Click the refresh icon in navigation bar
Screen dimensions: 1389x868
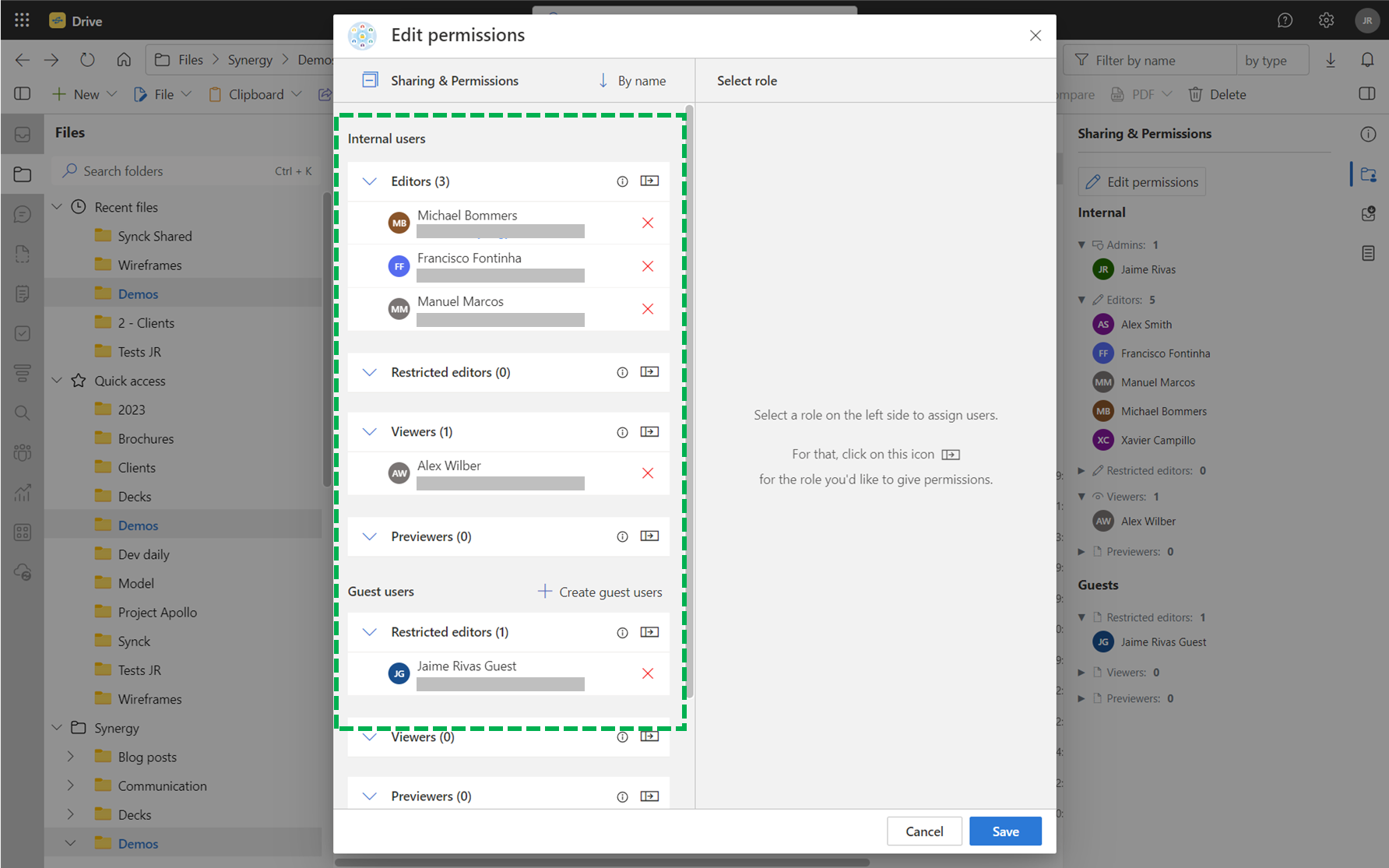(87, 60)
